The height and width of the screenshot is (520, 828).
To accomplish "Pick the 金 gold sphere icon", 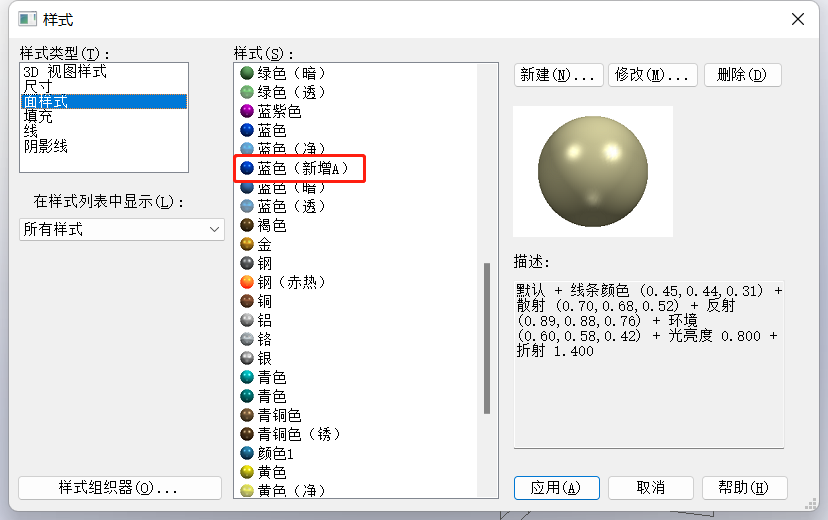I will (247, 244).
